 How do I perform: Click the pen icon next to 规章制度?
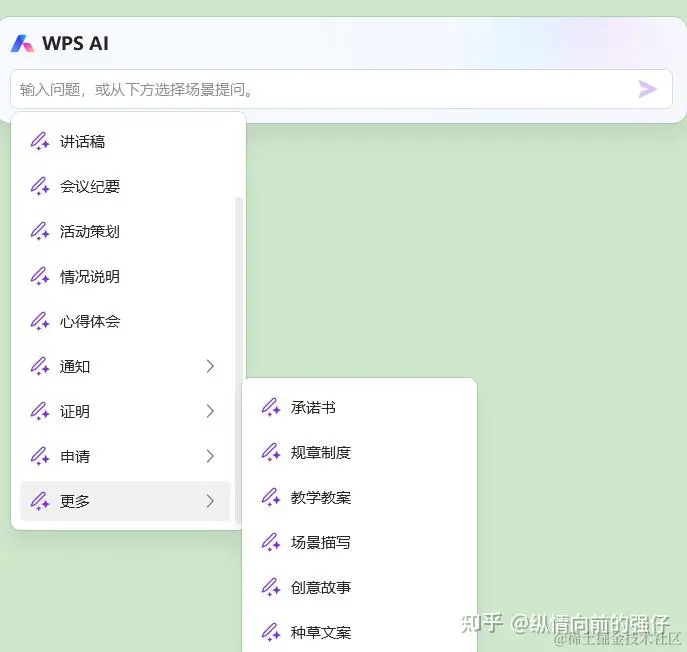pos(271,453)
